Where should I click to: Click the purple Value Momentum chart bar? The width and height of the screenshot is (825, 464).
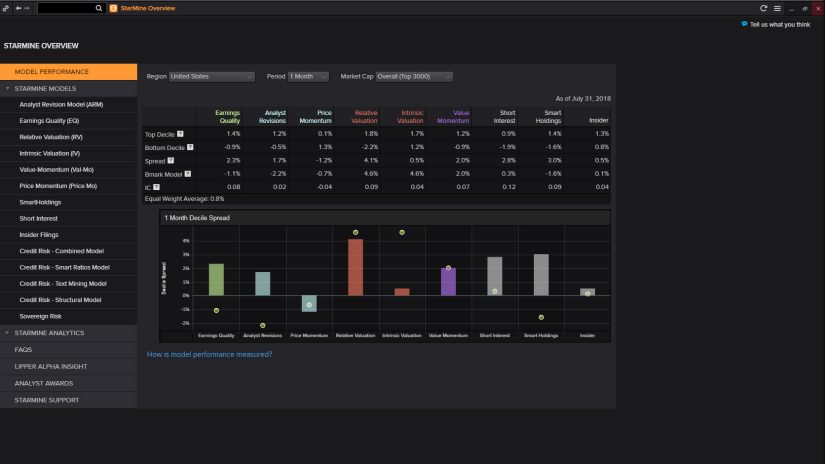[448, 282]
